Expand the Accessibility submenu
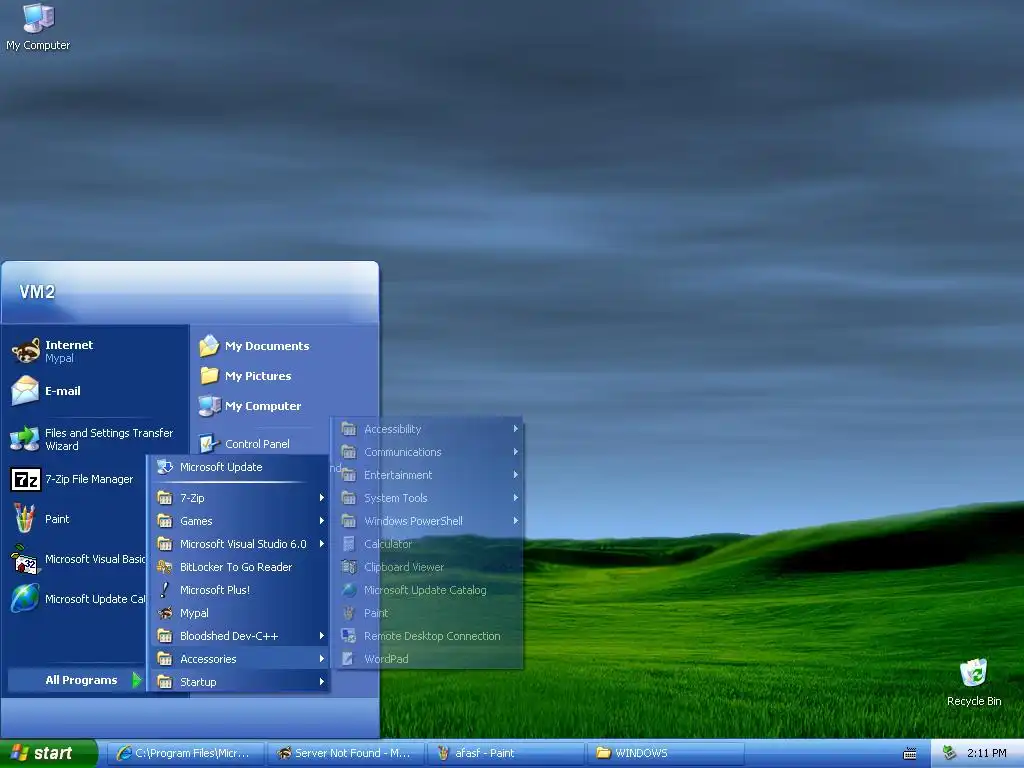The height and width of the screenshot is (768, 1024). tap(429, 428)
